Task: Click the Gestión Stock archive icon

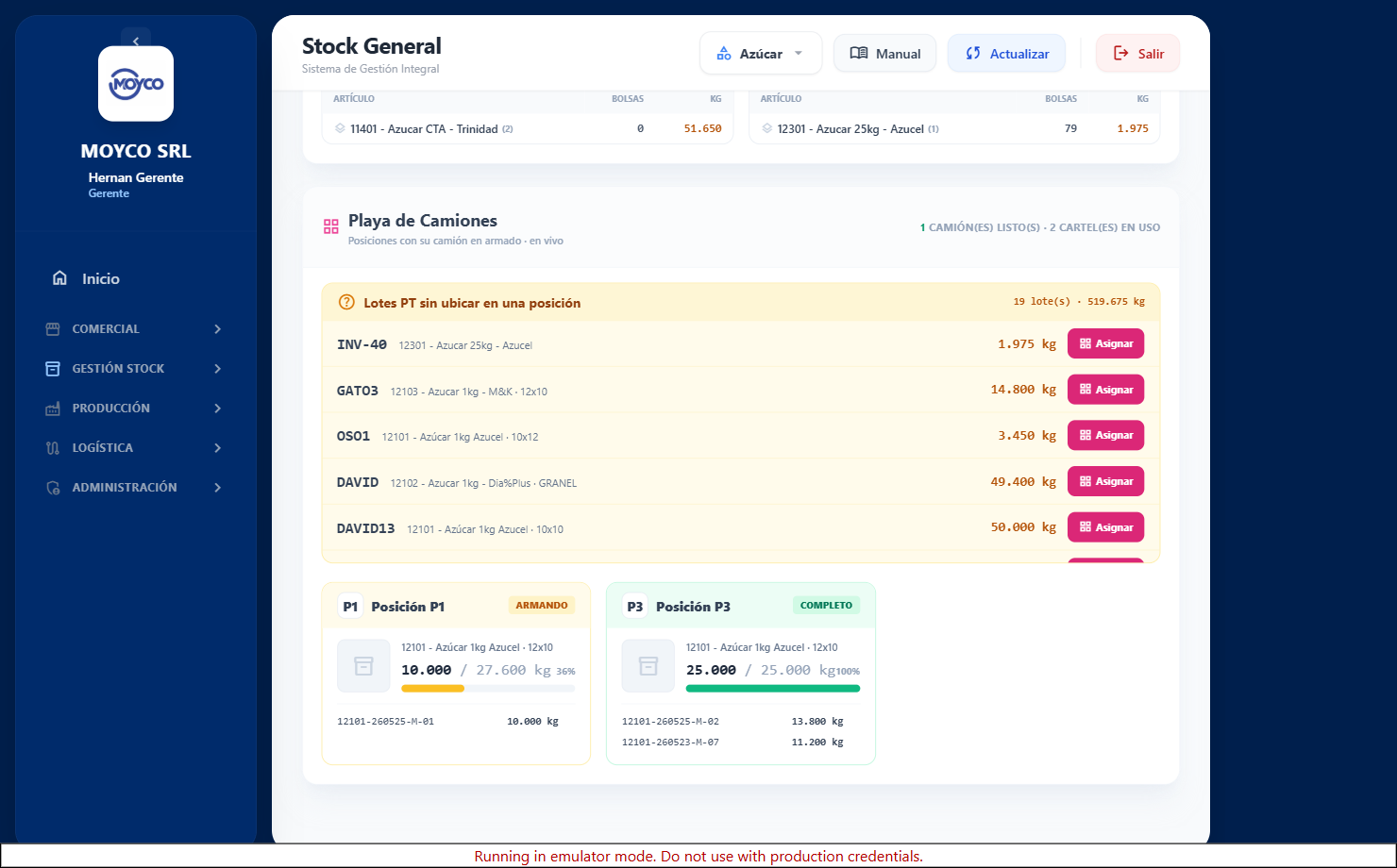Action: [x=53, y=369]
